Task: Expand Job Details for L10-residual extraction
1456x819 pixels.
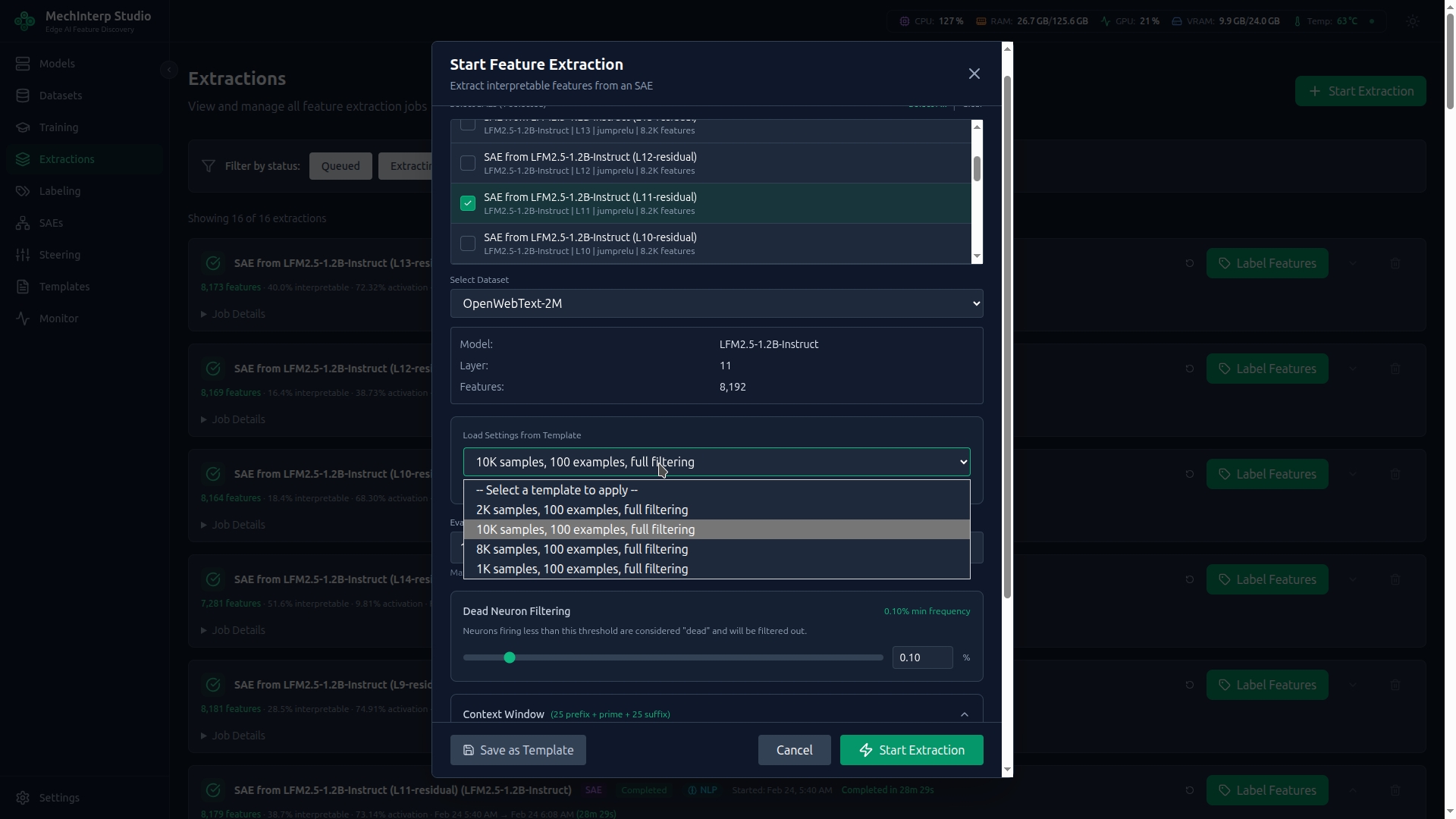Action: (x=233, y=525)
